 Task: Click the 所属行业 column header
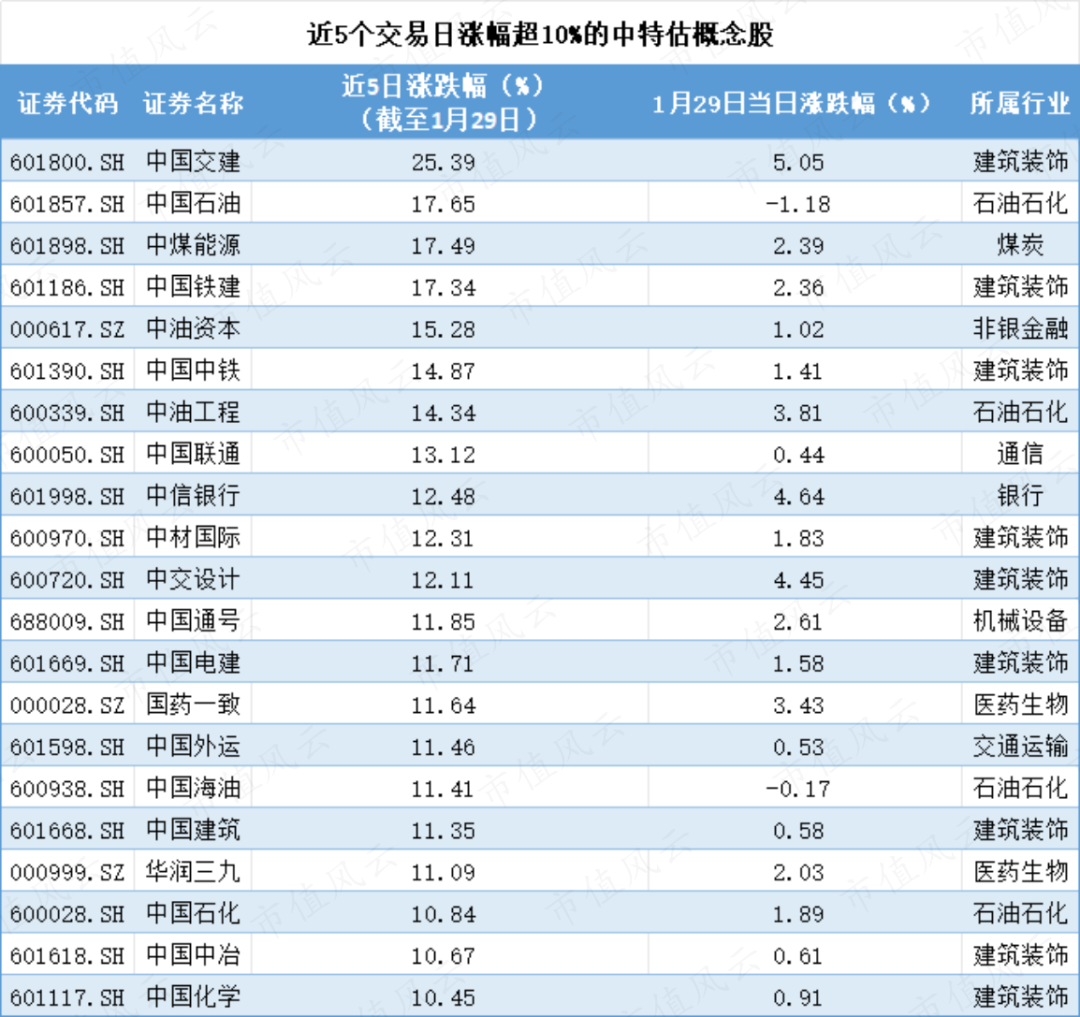tap(1019, 103)
